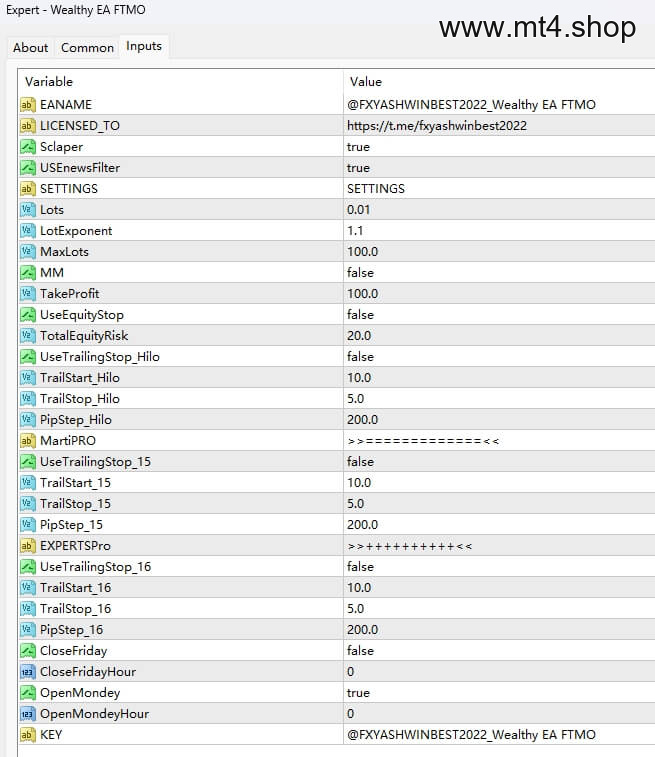Click the TrailStop_Hilo variable name
The width and height of the screenshot is (655, 757).
[x=80, y=399]
